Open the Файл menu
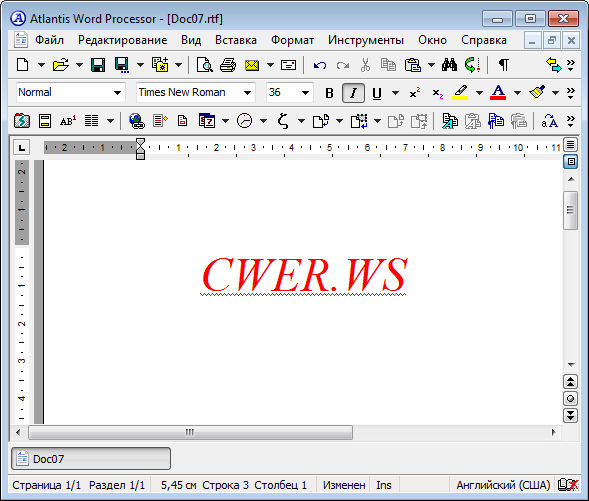 pos(49,40)
